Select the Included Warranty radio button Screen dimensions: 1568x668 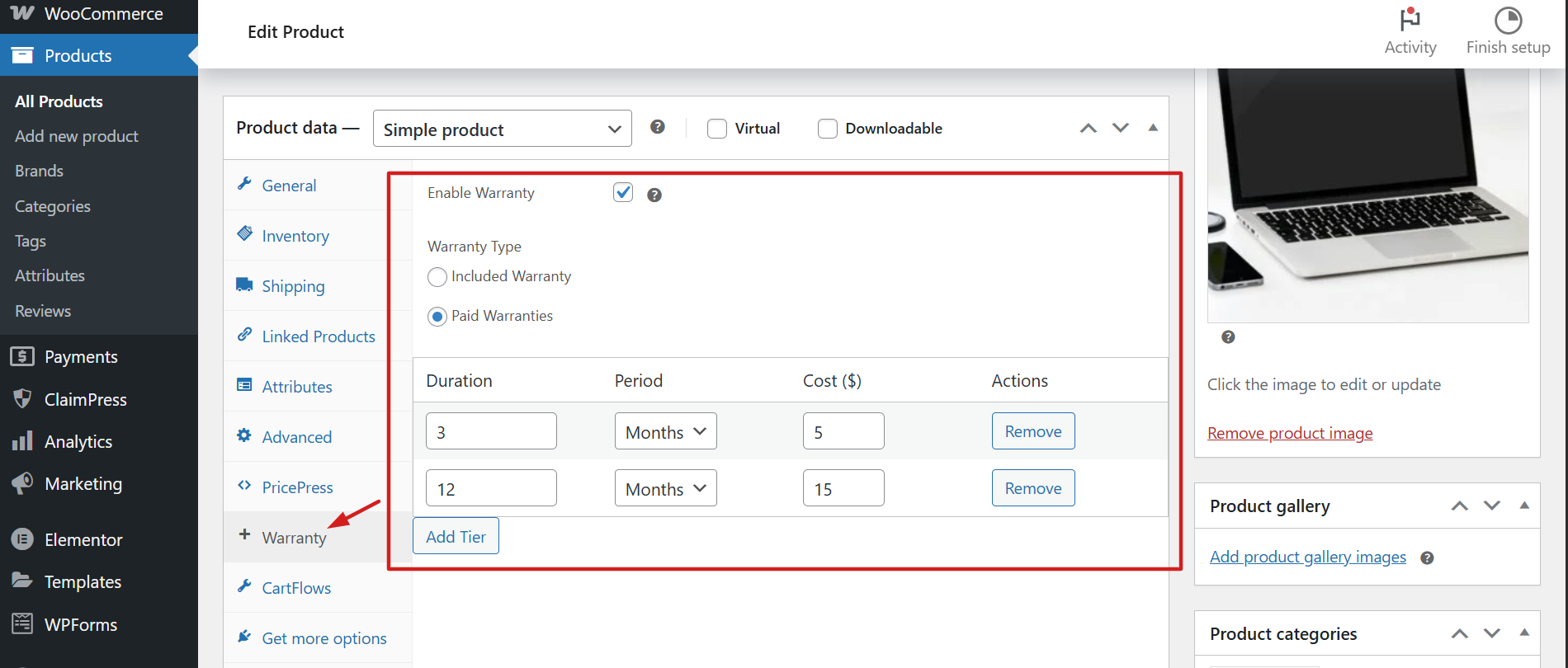(x=437, y=277)
